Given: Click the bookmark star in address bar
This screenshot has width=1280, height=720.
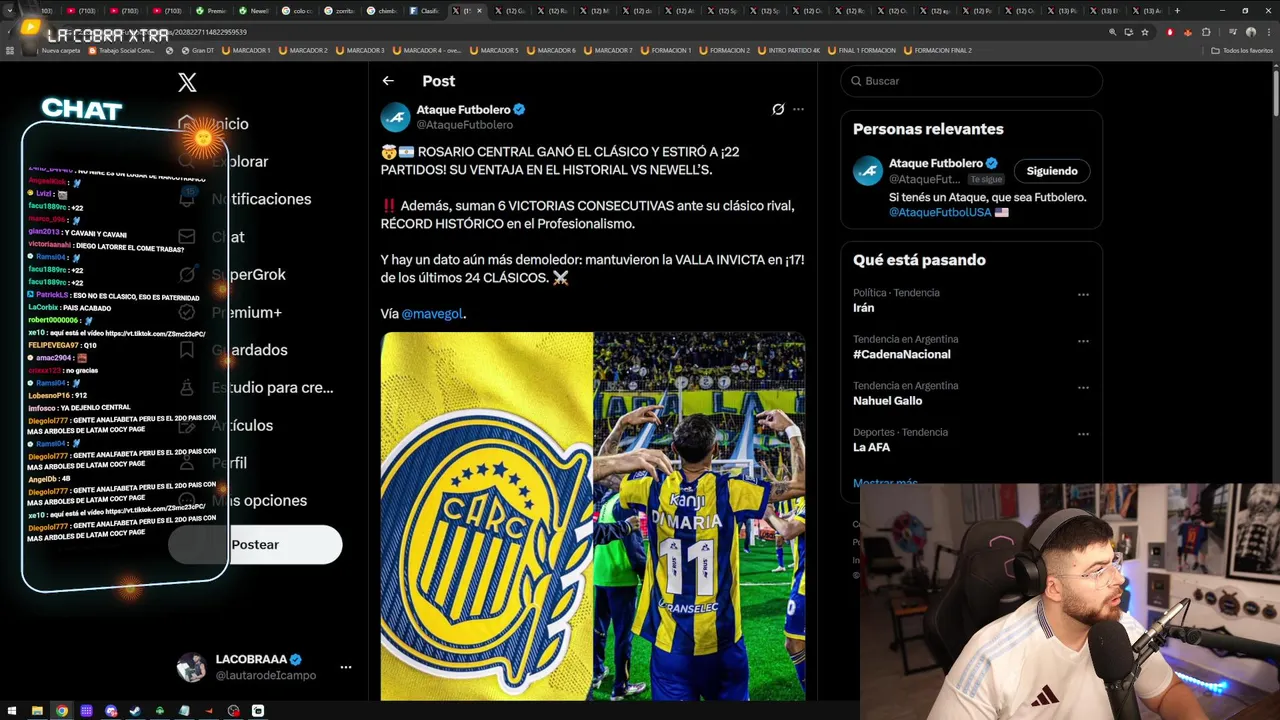Looking at the screenshot, I should pos(1145,32).
